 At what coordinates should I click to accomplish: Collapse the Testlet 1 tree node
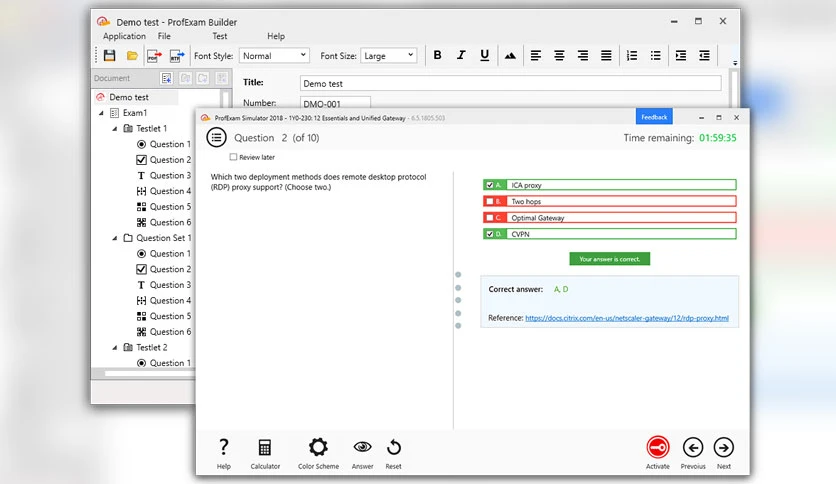click(115, 128)
